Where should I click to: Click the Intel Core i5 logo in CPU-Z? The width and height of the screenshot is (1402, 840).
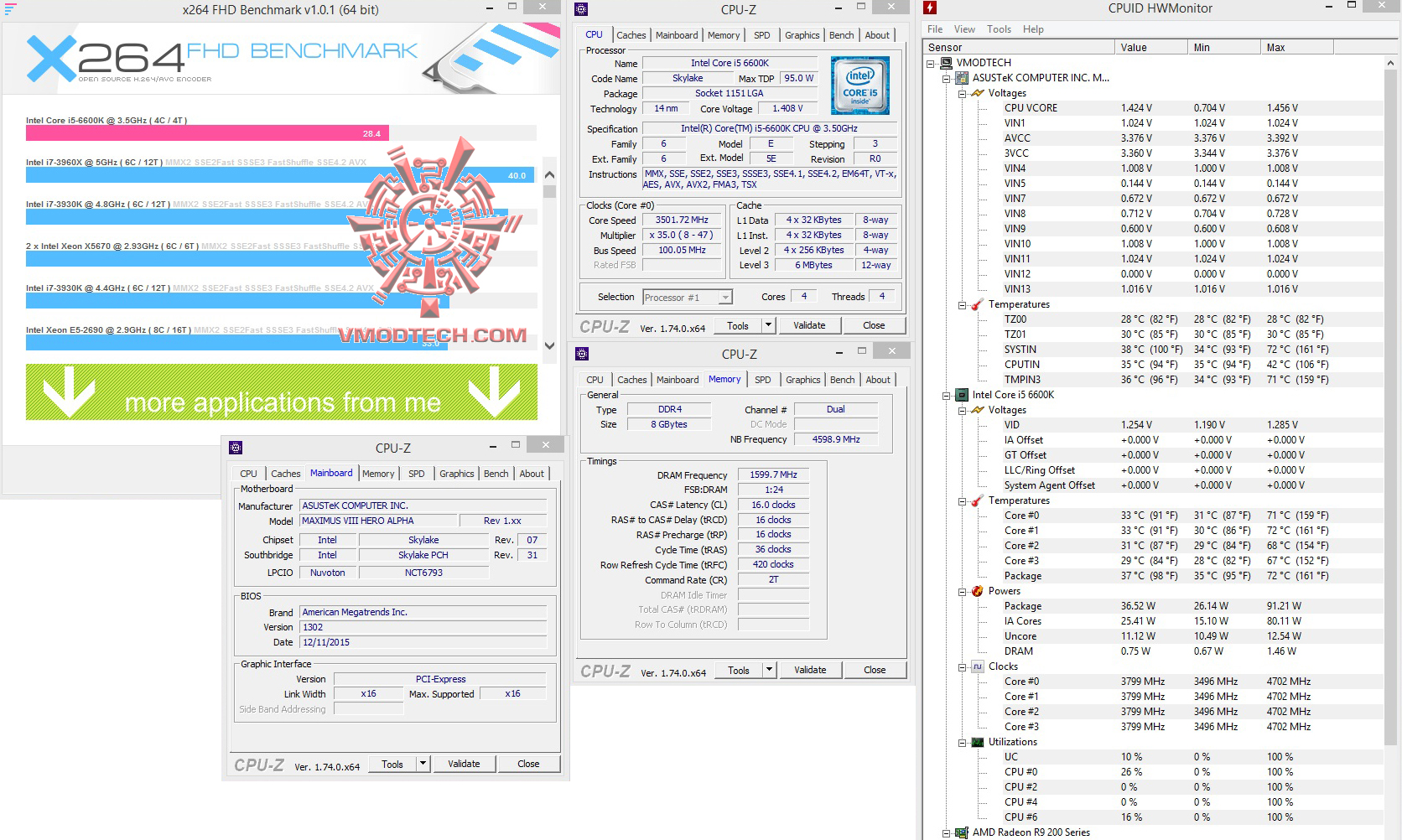(859, 86)
